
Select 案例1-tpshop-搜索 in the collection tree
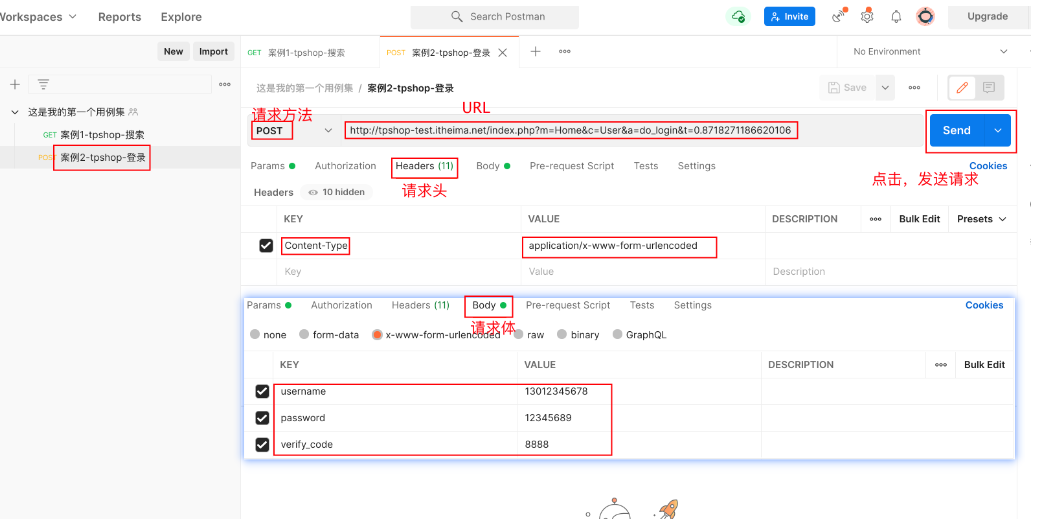click(103, 135)
